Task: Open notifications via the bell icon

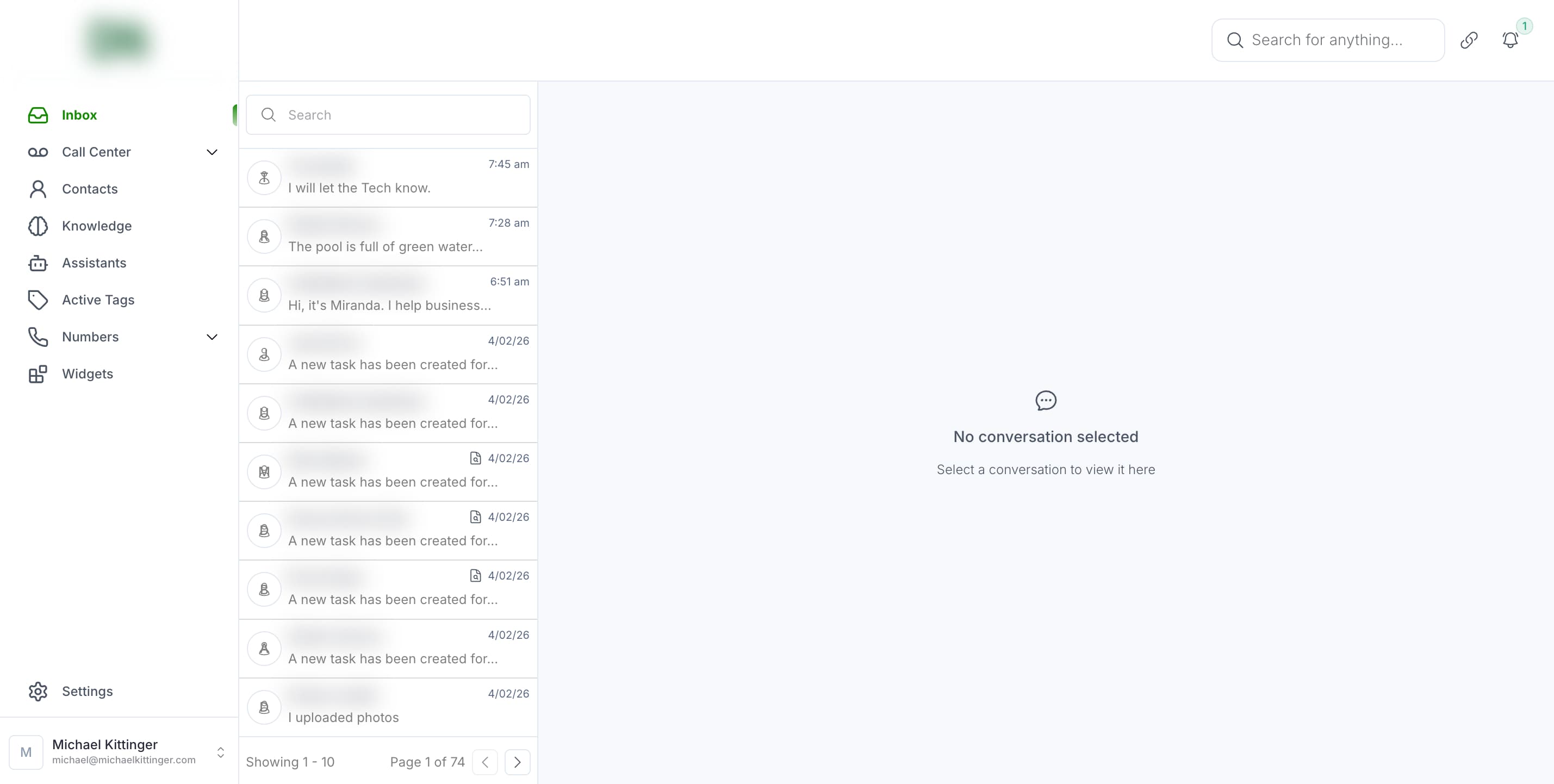Action: [x=1511, y=39]
